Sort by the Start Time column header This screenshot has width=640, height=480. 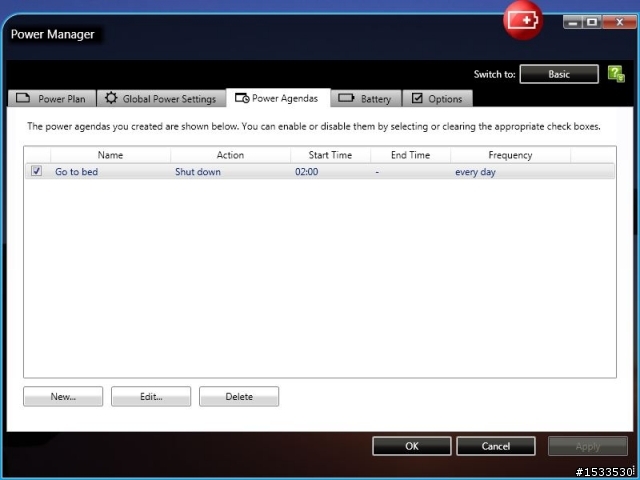(330, 155)
